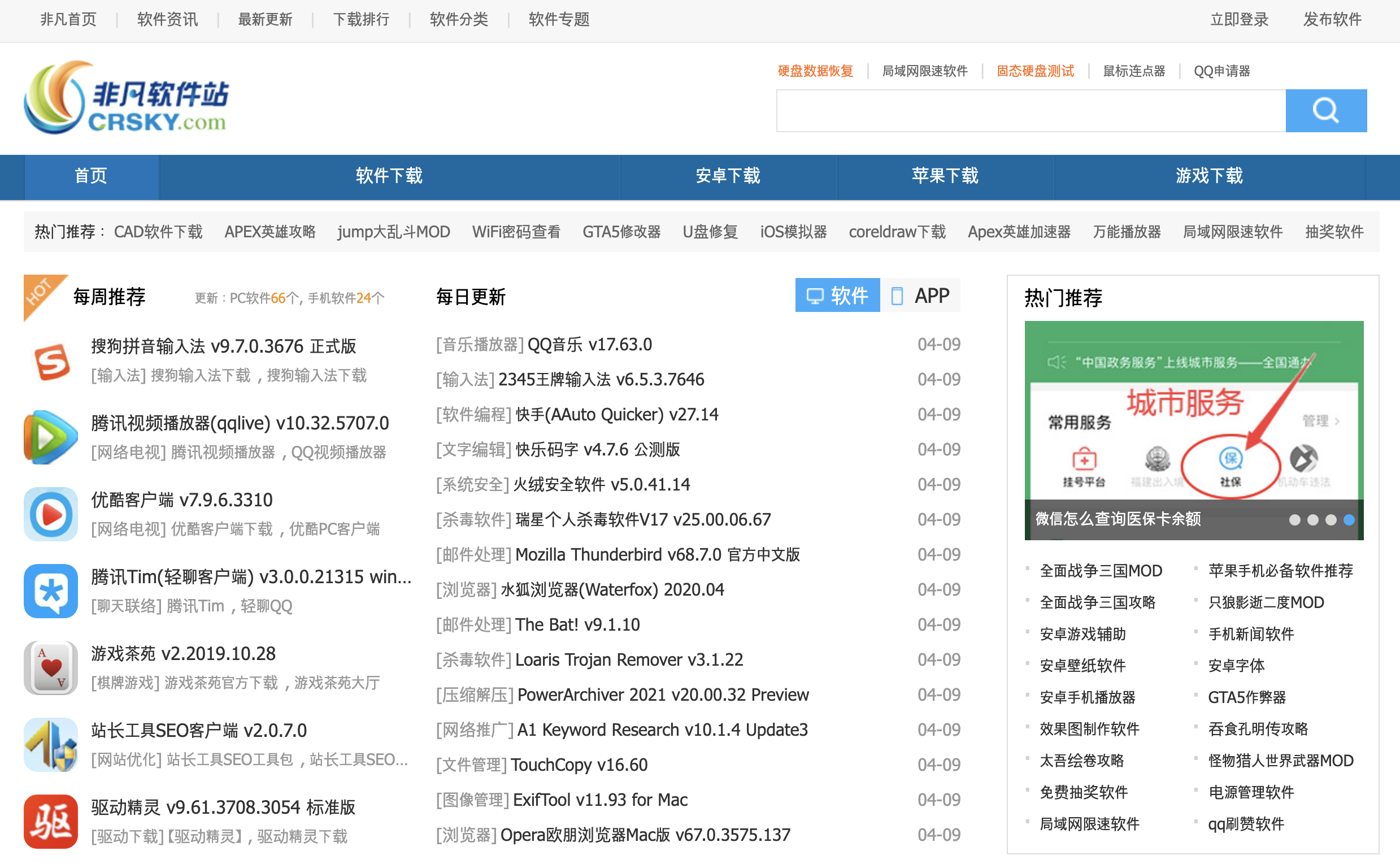Viewport: 1400px width, 868px height.
Task: Open the Sogou Pinyin input method icon
Action: coord(51,361)
